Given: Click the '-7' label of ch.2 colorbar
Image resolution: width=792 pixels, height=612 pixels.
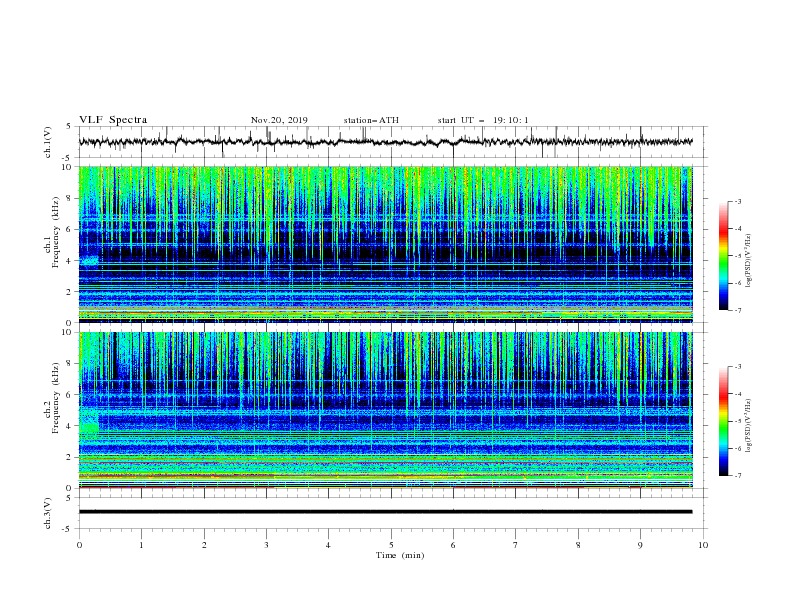Looking at the screenshot, I should pyautogui.click(x=737, y=475).
